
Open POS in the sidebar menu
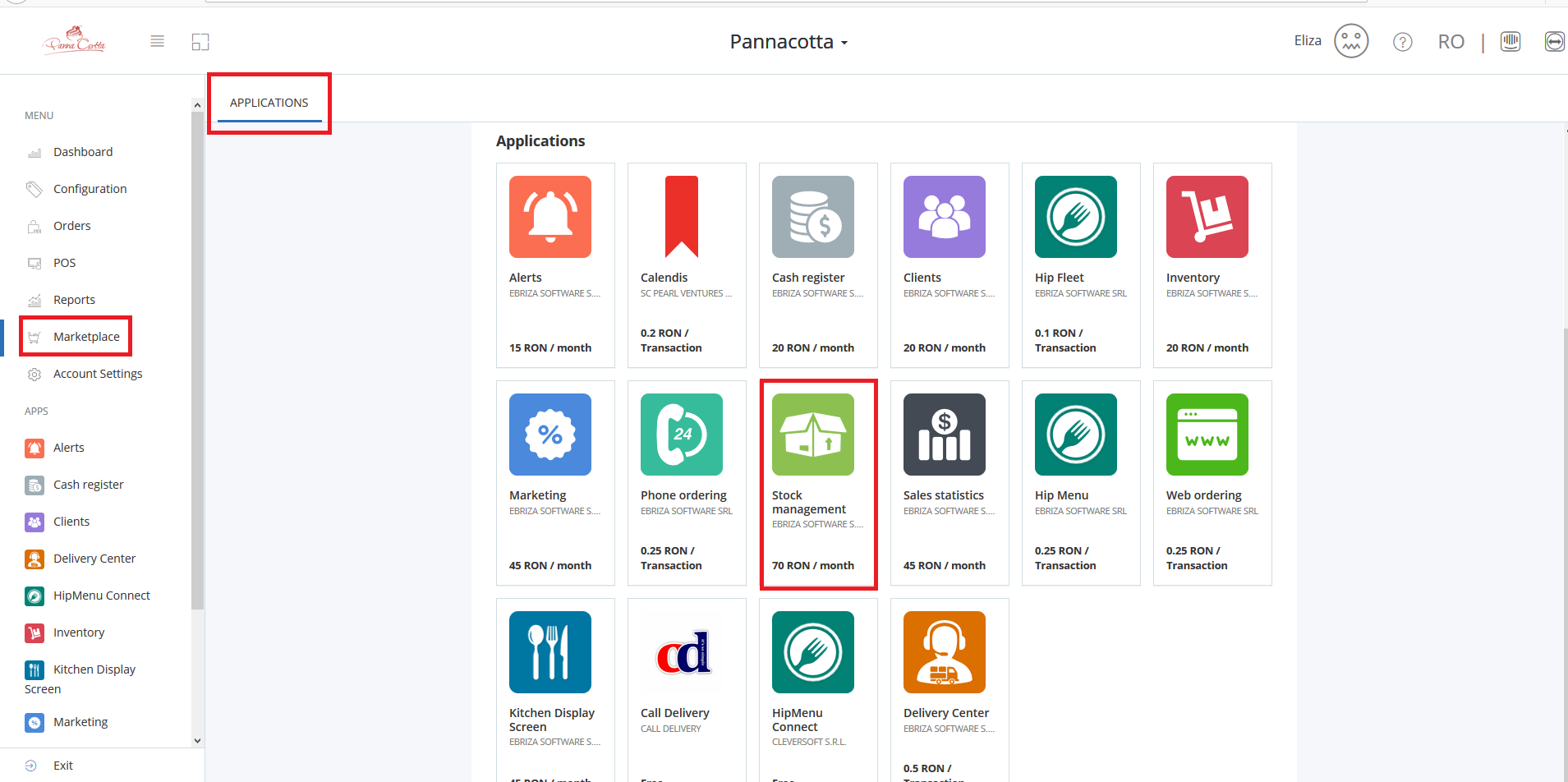tap(64, 263)
